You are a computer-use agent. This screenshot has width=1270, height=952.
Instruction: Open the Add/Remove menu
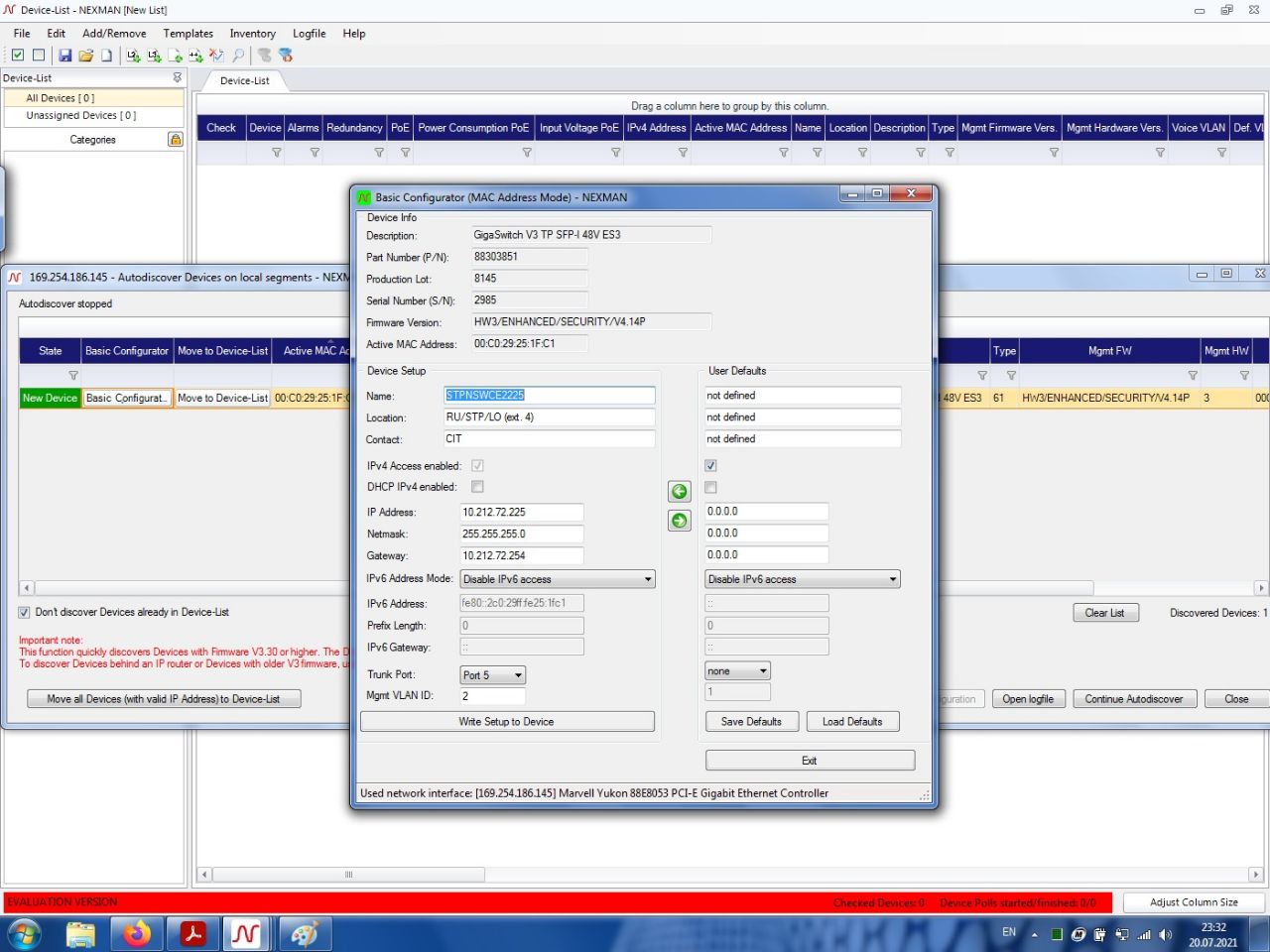pyautogui.click(x=114, y=34)
